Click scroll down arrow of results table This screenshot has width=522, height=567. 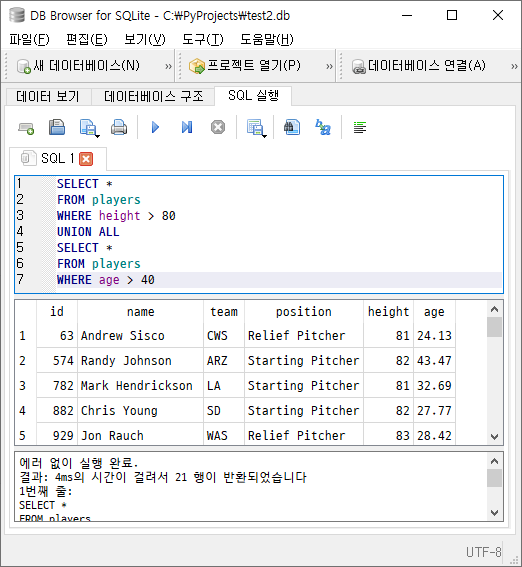pos(495,436)
